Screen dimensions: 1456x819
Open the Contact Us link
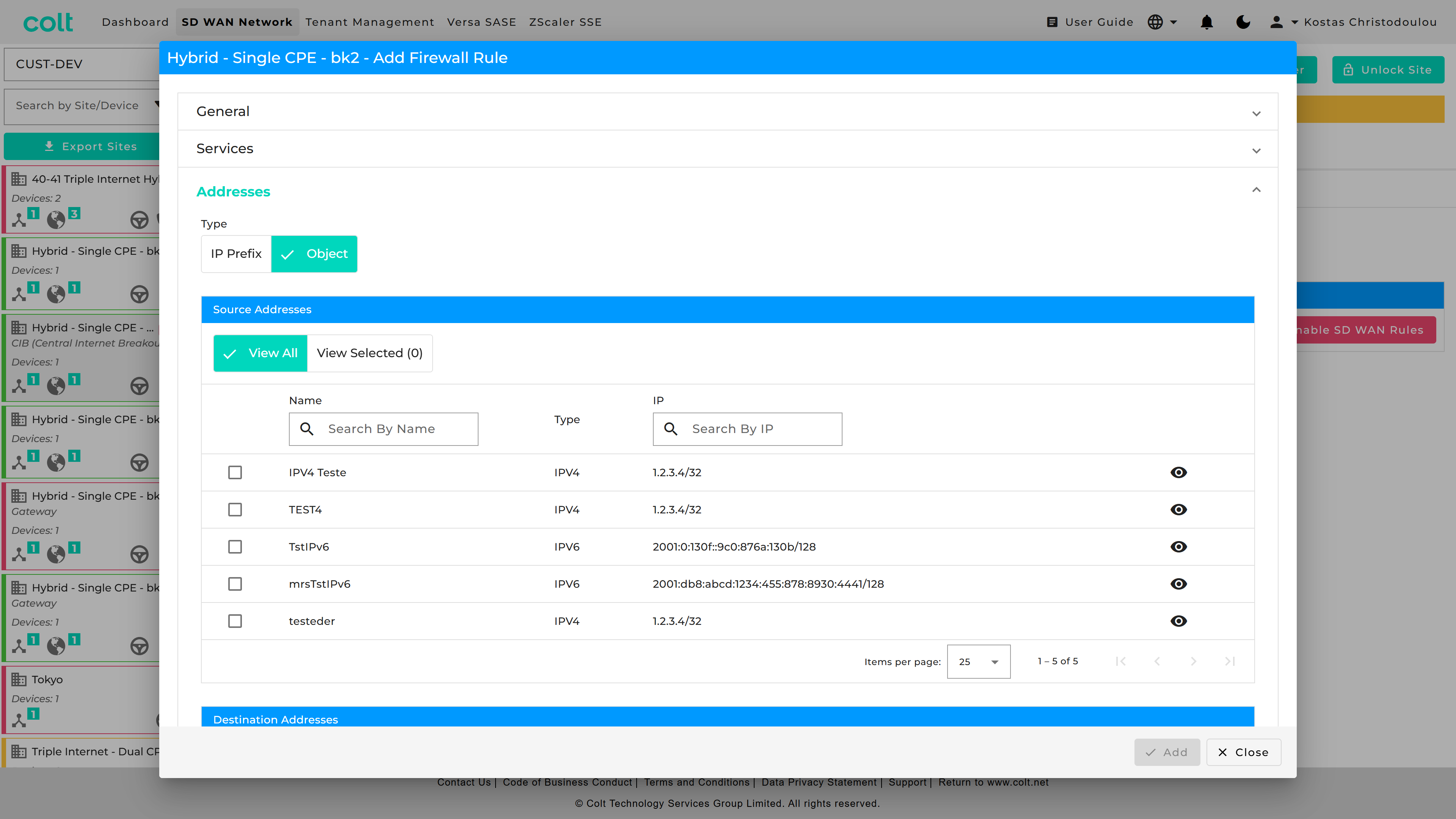[x=464, y=782]
